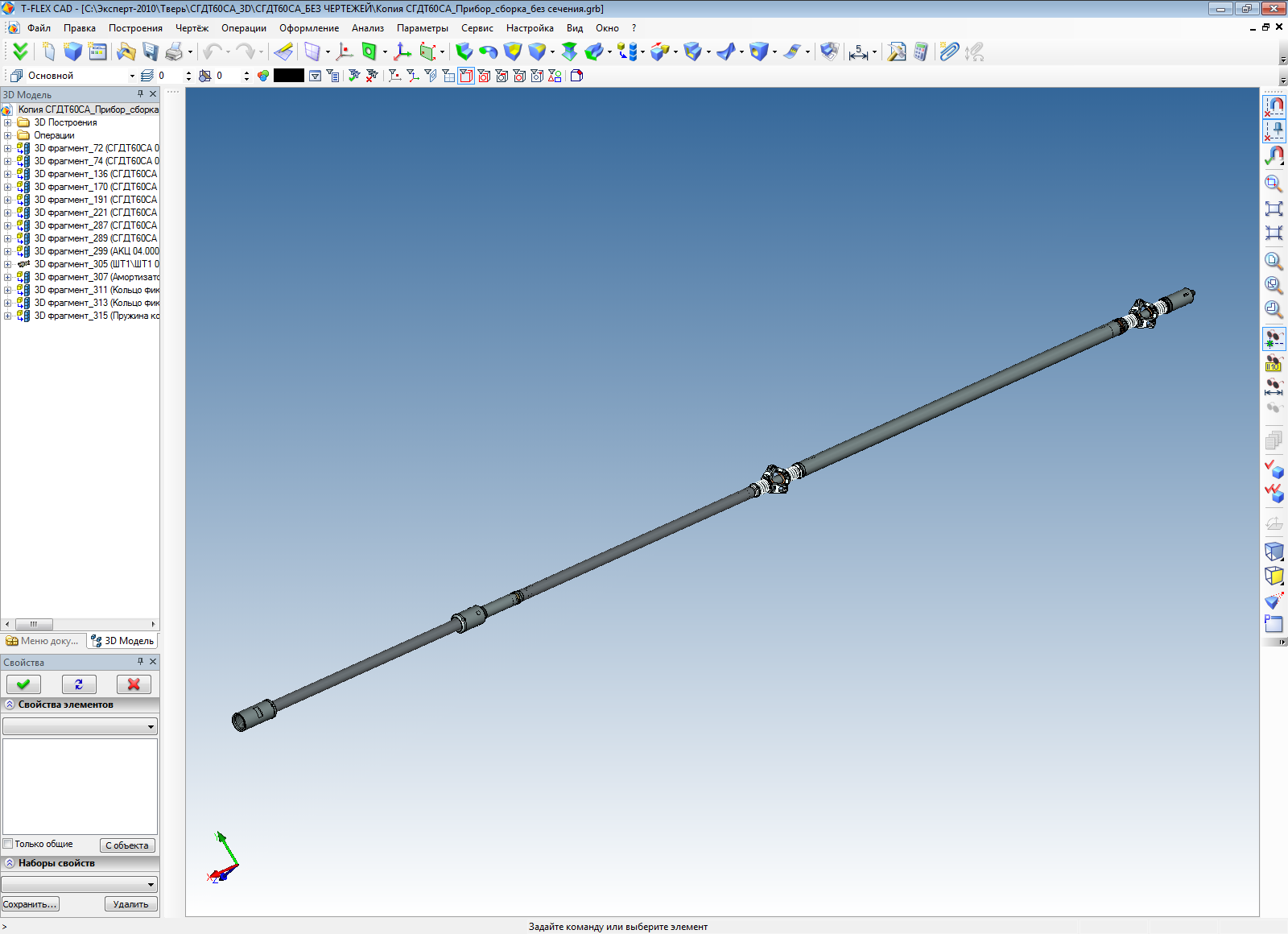Expand 3D фрагмент_299 tree node
This screenshot has height=934, width=1288.
pos(8,251)
